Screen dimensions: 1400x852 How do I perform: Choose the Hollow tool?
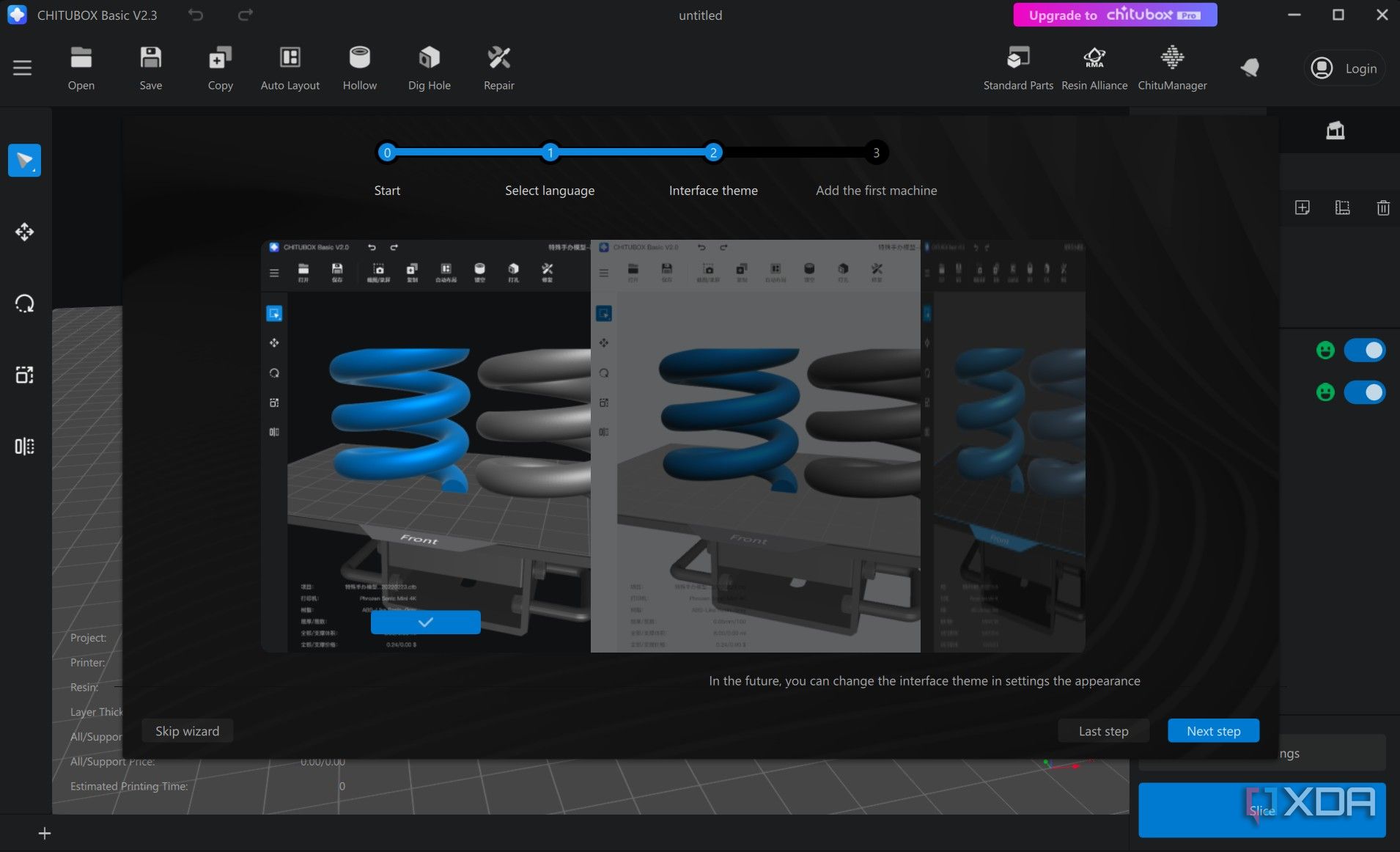pos(359,68)
